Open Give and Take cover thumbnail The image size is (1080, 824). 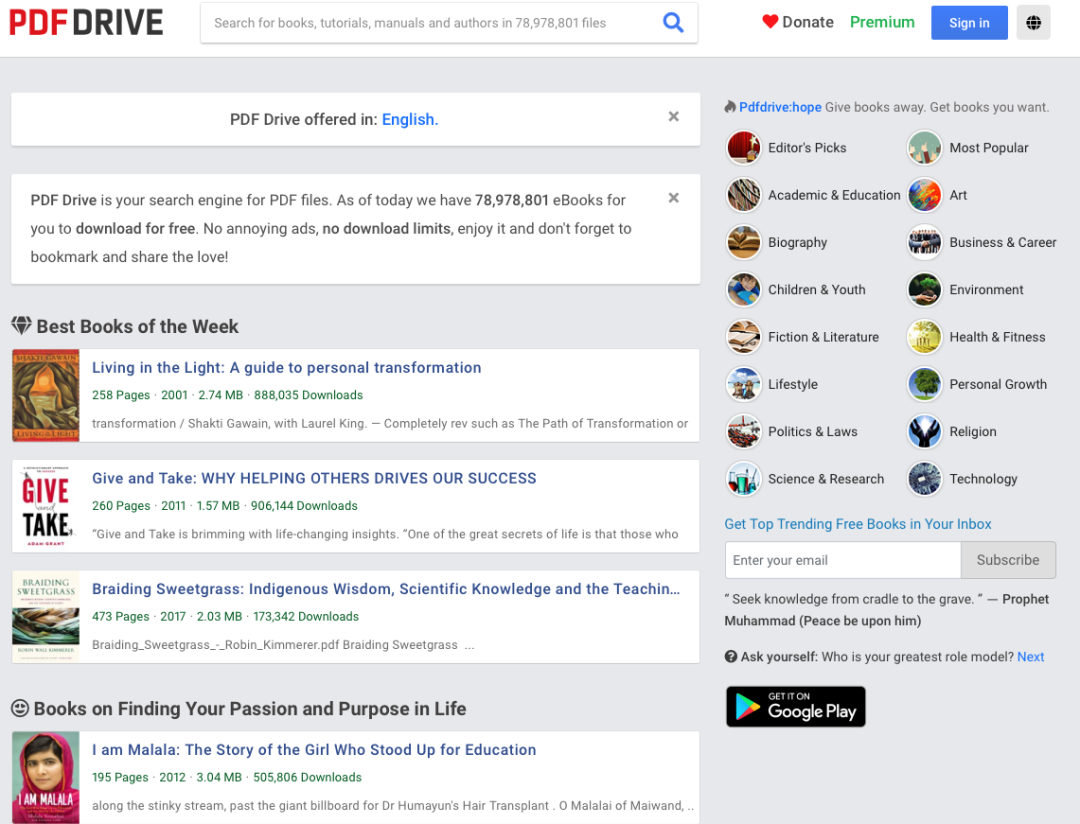pos(46,506)
